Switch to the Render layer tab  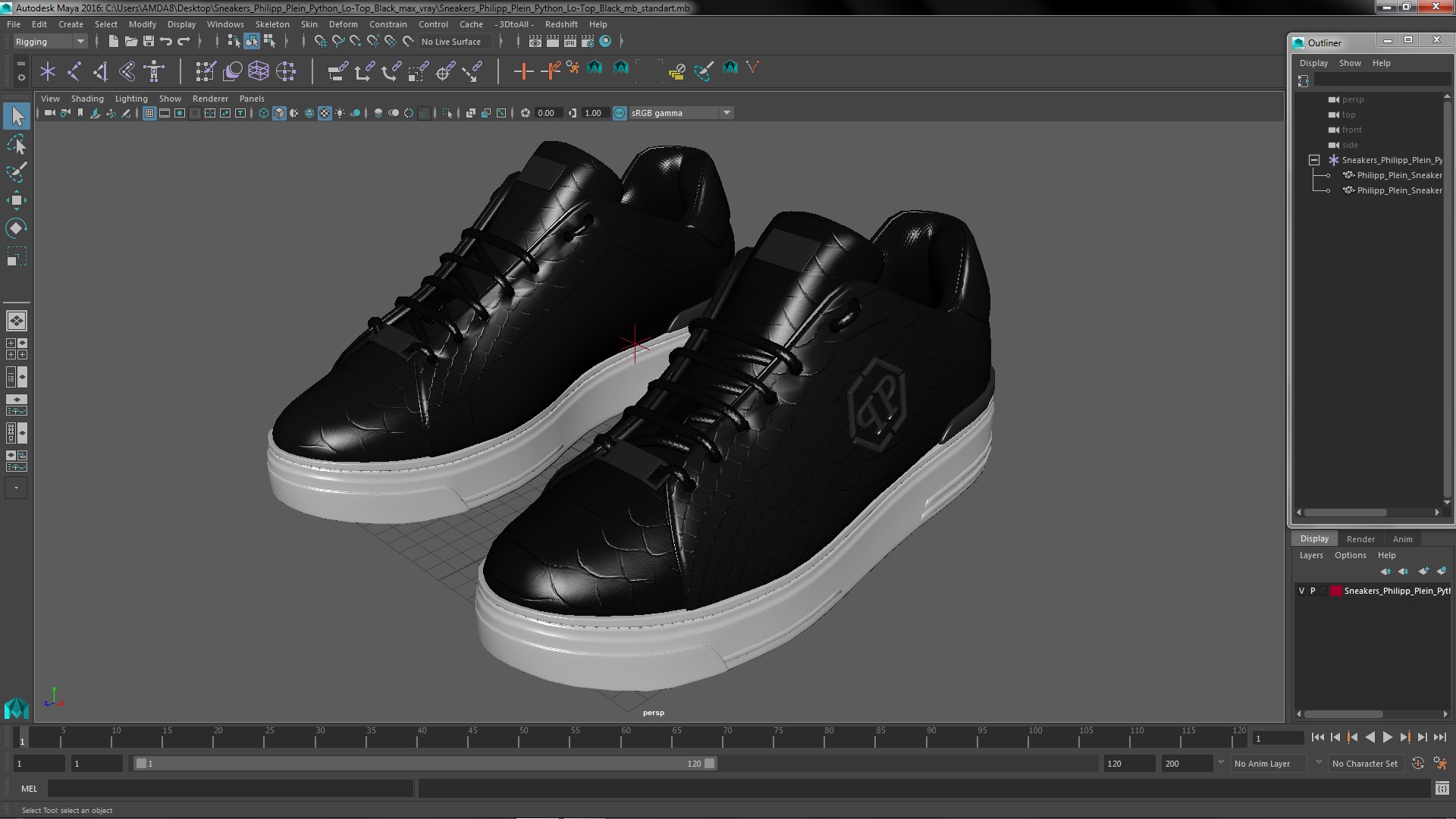(x=1360, y=539)
